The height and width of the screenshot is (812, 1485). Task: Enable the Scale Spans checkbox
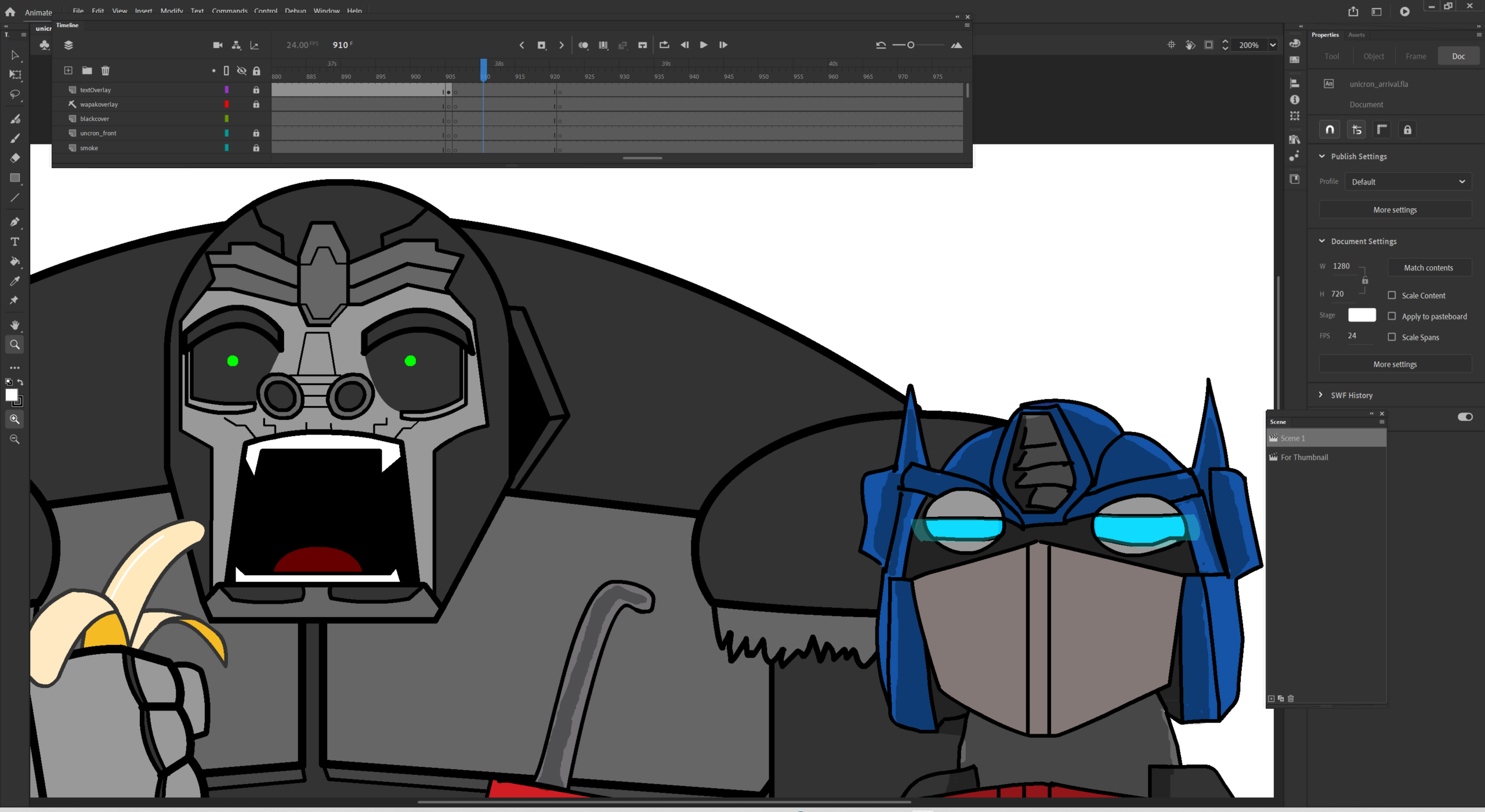pyautogui.click(x=1392, y=338)
